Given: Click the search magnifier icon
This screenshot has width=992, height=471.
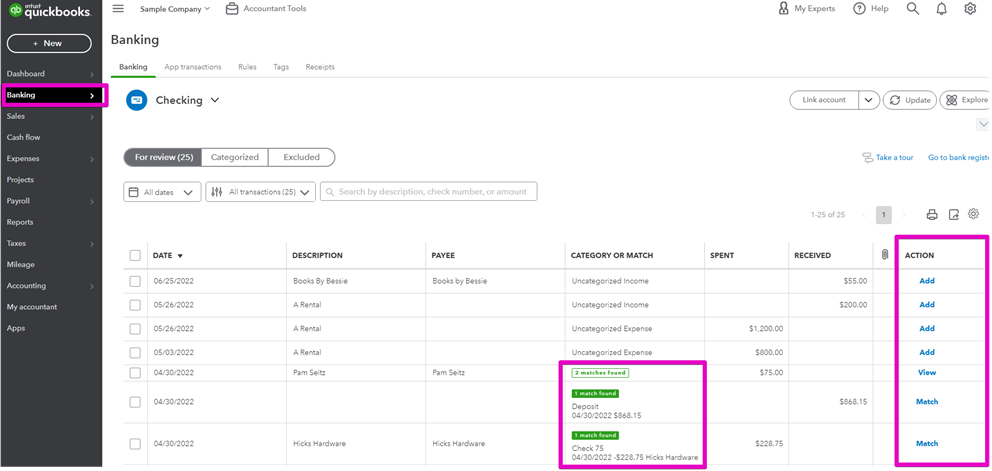Looking at the screenshot, I should (913, 9).
